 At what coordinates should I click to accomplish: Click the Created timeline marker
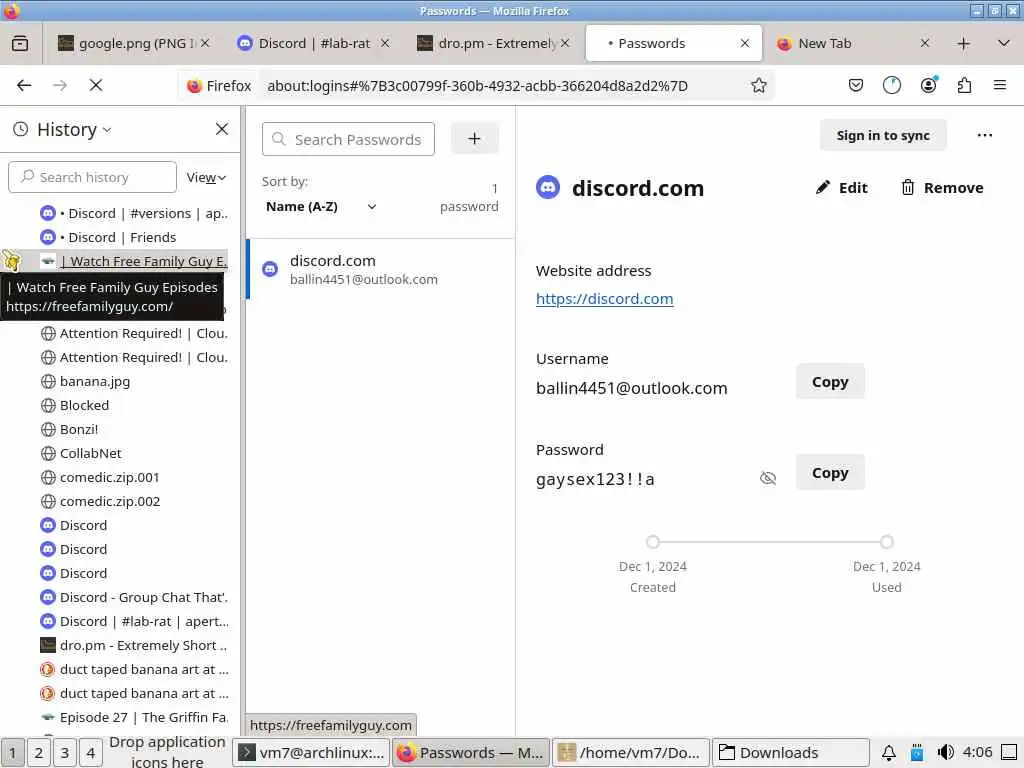pyautogui.click(x=652, y=542)
